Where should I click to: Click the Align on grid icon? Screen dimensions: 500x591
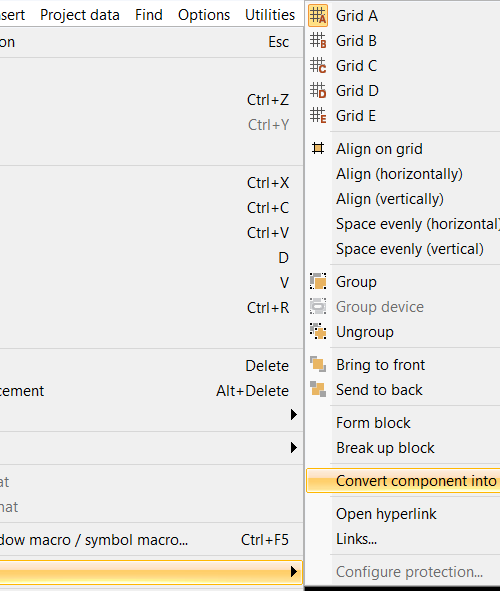(318, 149)
